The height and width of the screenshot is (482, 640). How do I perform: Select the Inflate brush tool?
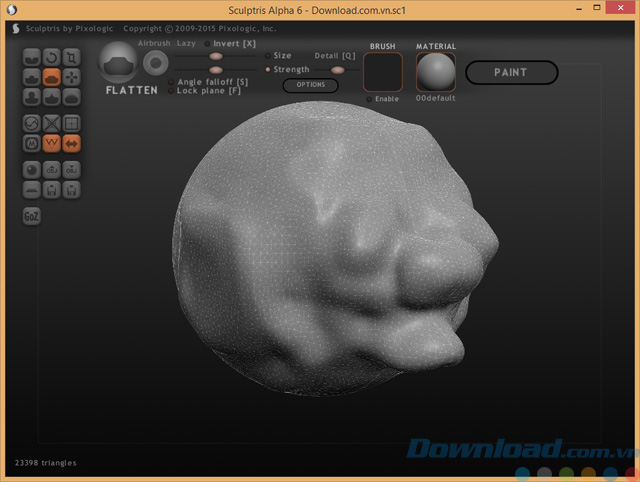coord(31,97)
